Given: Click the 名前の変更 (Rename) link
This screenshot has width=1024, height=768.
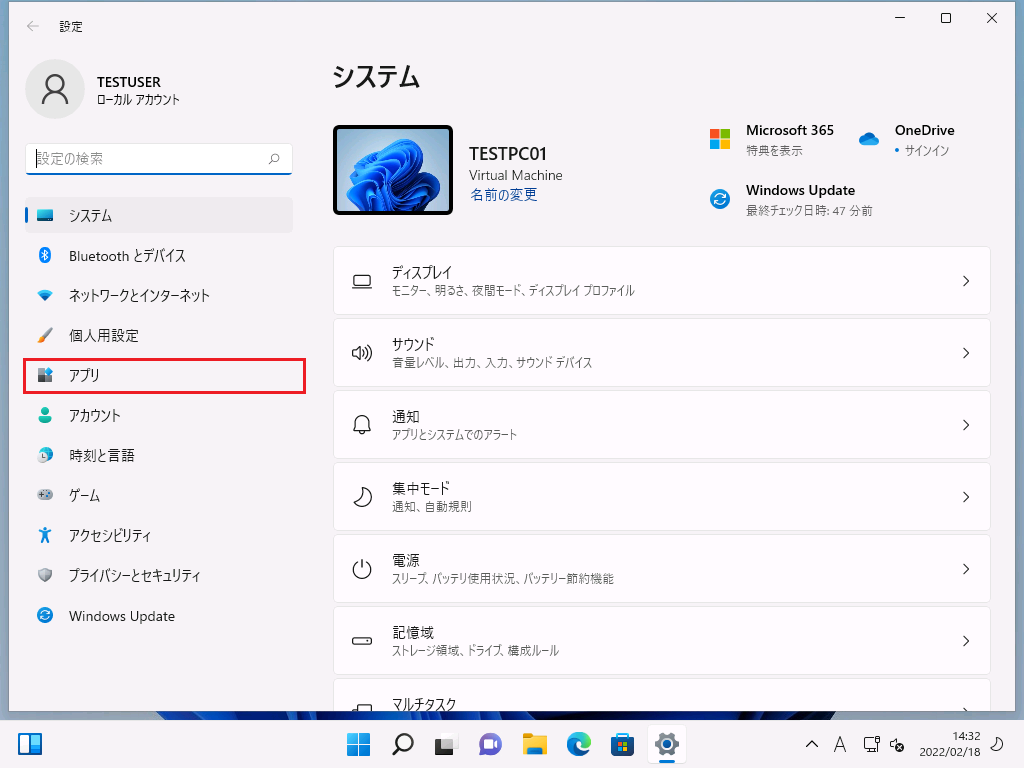Looking at the screenshot, I should [503, 196].
